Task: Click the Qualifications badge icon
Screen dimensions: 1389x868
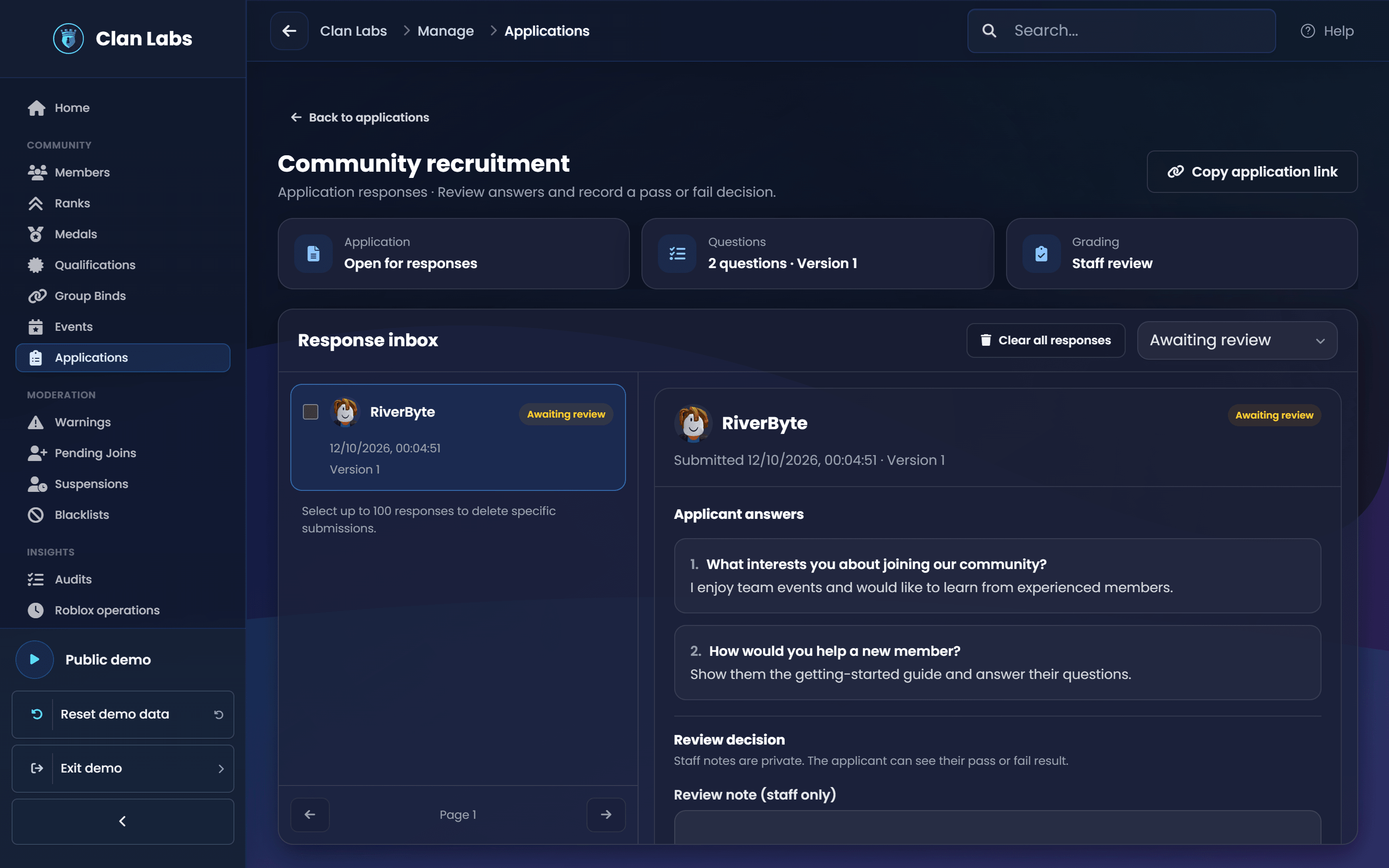Action: coord(36,265)
